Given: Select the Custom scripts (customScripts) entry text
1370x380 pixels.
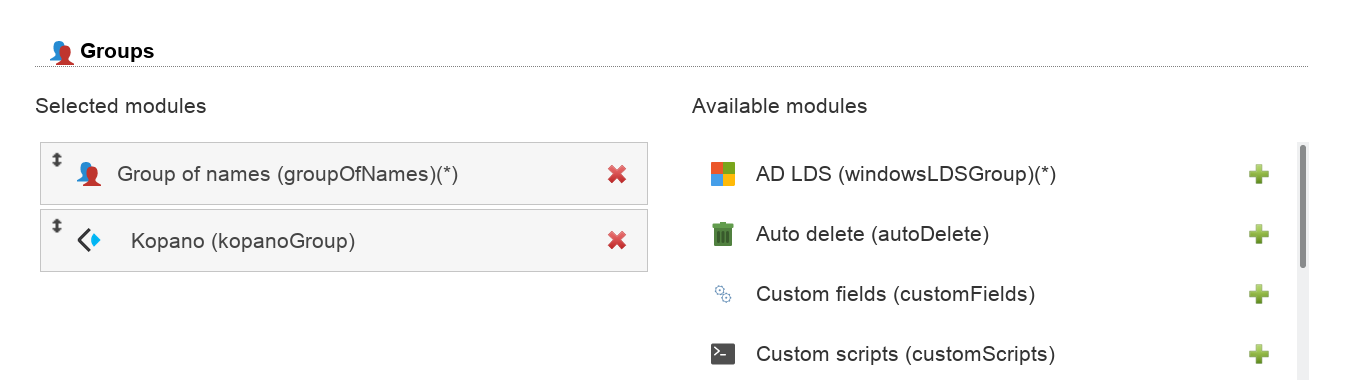Looking at the screenshot, I should pyautogui.click(x=905, y=354).
